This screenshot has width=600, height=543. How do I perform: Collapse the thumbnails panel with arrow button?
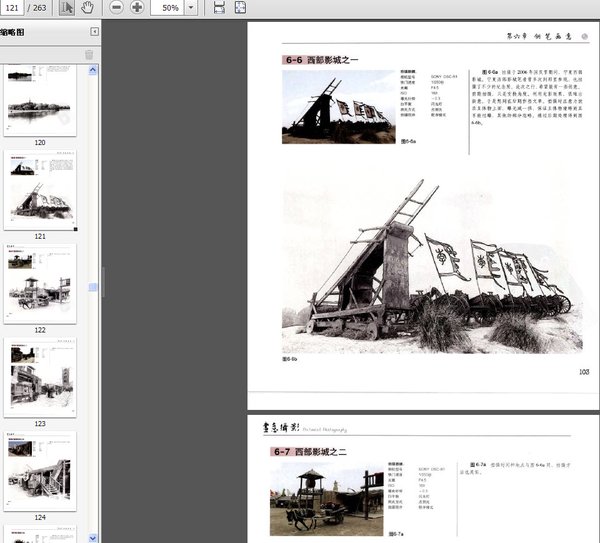(x=95, y=32)
